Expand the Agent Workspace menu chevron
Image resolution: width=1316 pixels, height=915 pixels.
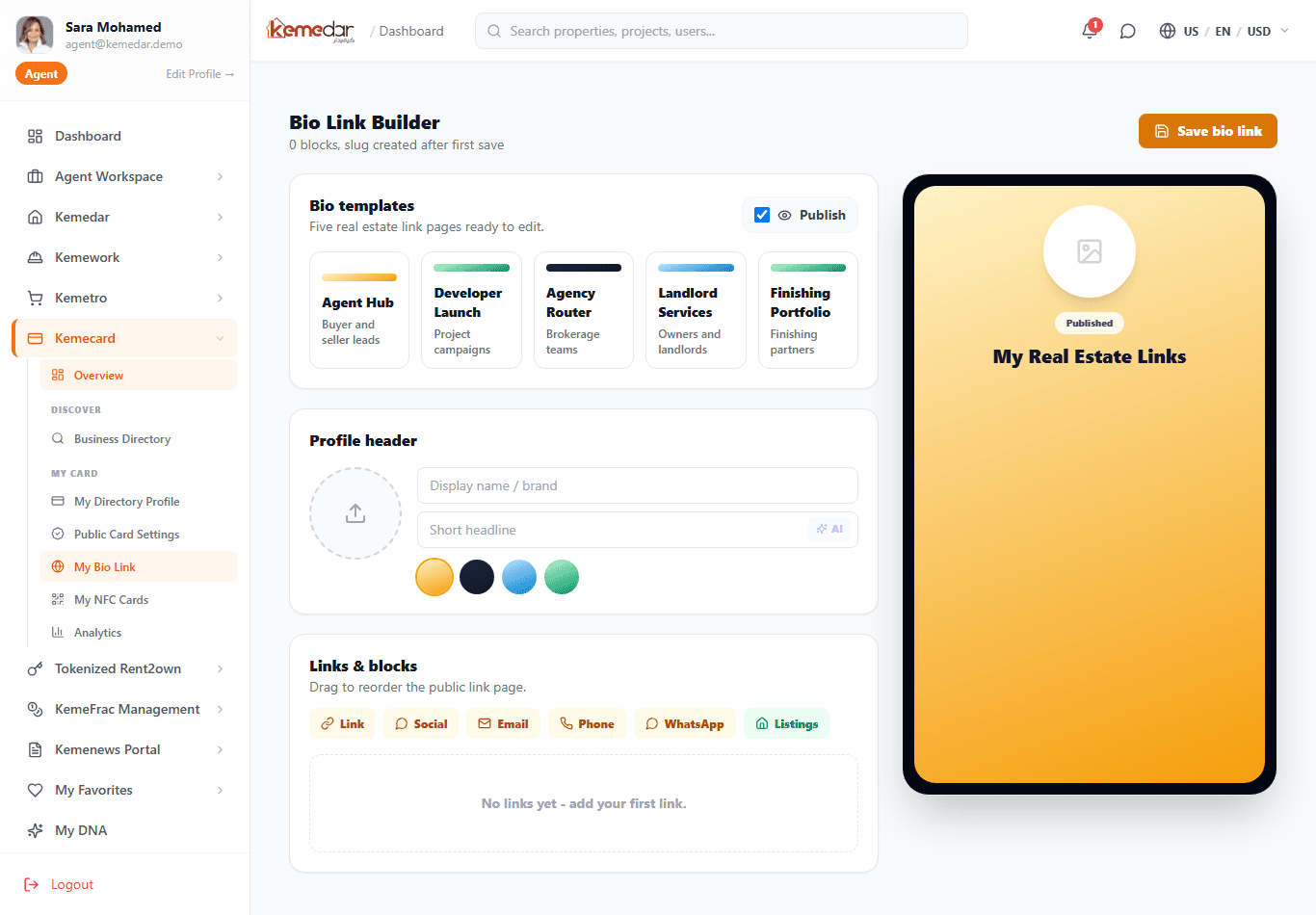220,176
